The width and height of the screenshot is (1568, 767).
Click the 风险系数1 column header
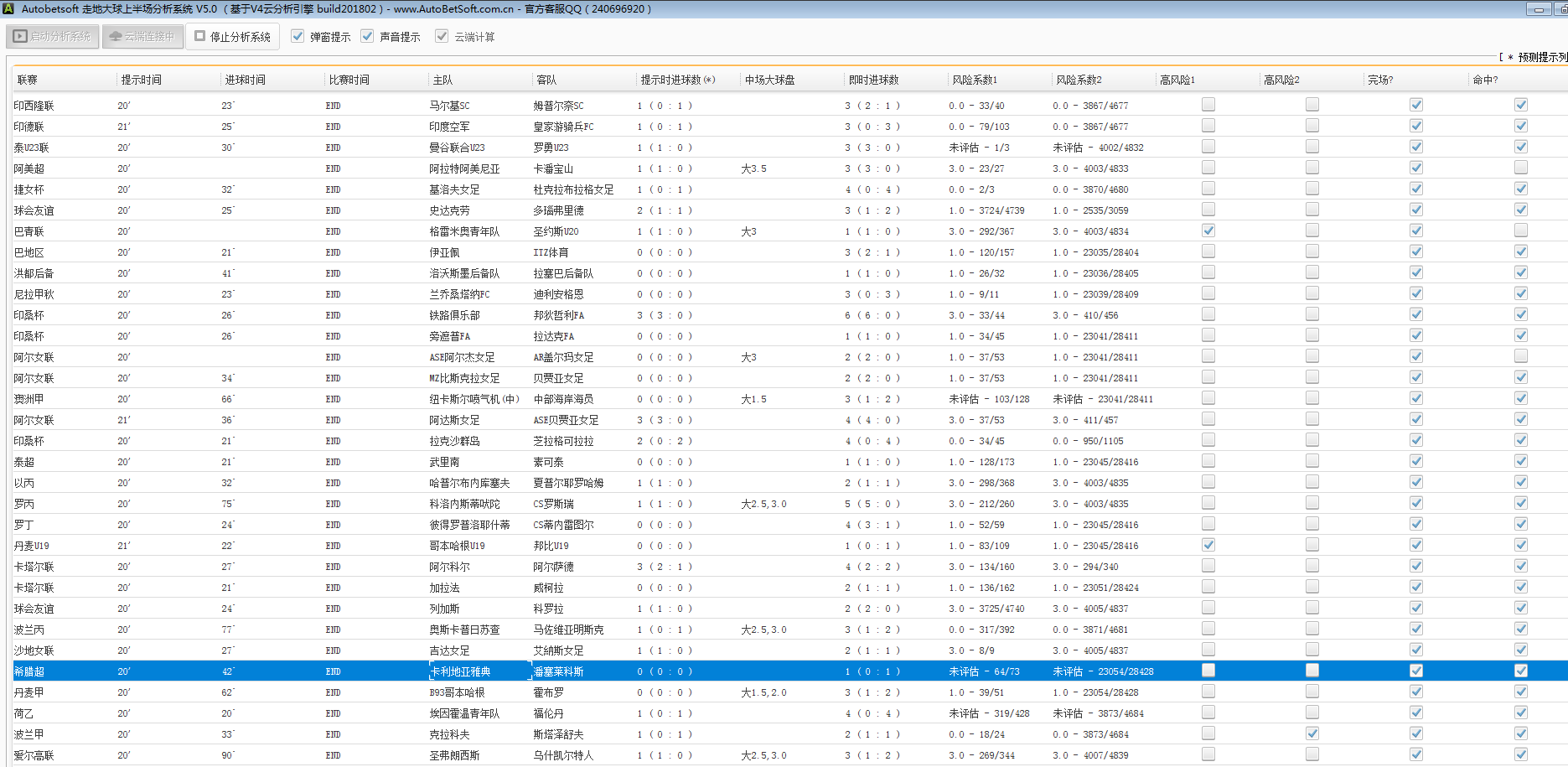click(x=974, y=80)
